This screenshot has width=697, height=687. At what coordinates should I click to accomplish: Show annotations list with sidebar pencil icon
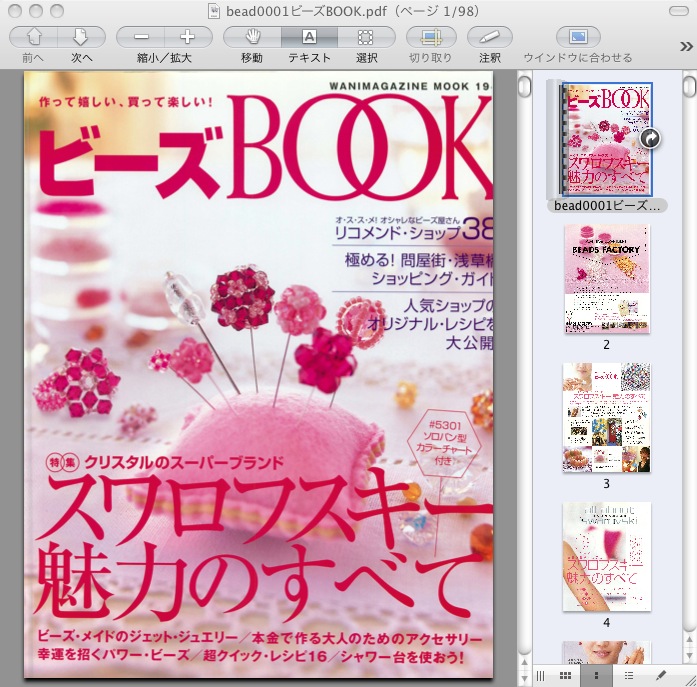pyautogui.click(x=661, y=676)
